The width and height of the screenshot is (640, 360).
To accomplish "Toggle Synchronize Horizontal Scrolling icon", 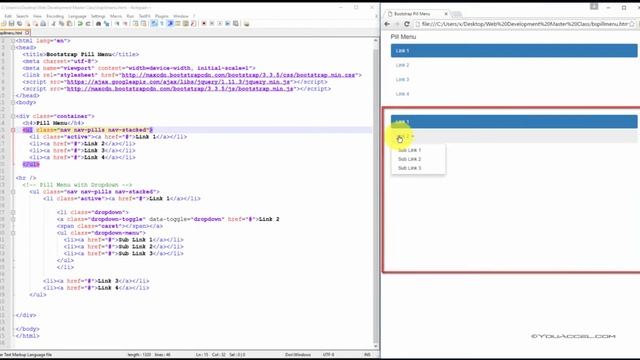I will 143,24.
